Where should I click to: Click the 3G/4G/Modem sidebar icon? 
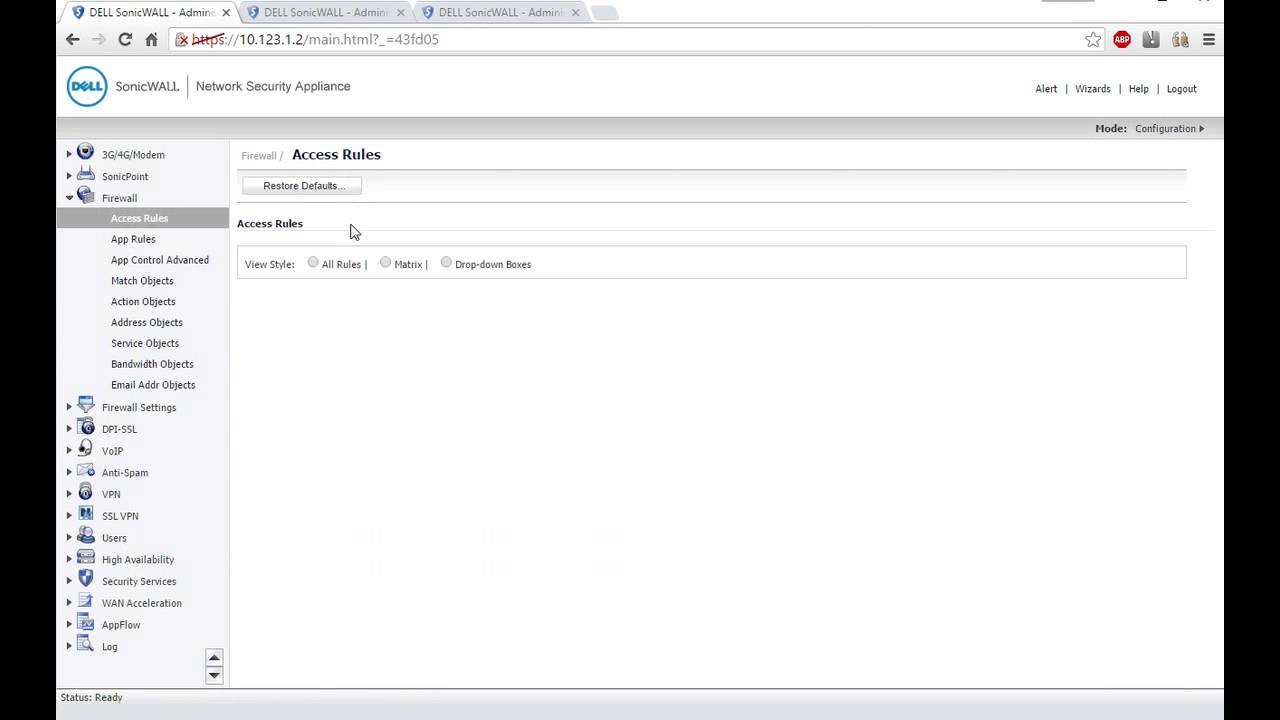pyautogui.click(x=85, y=152)
